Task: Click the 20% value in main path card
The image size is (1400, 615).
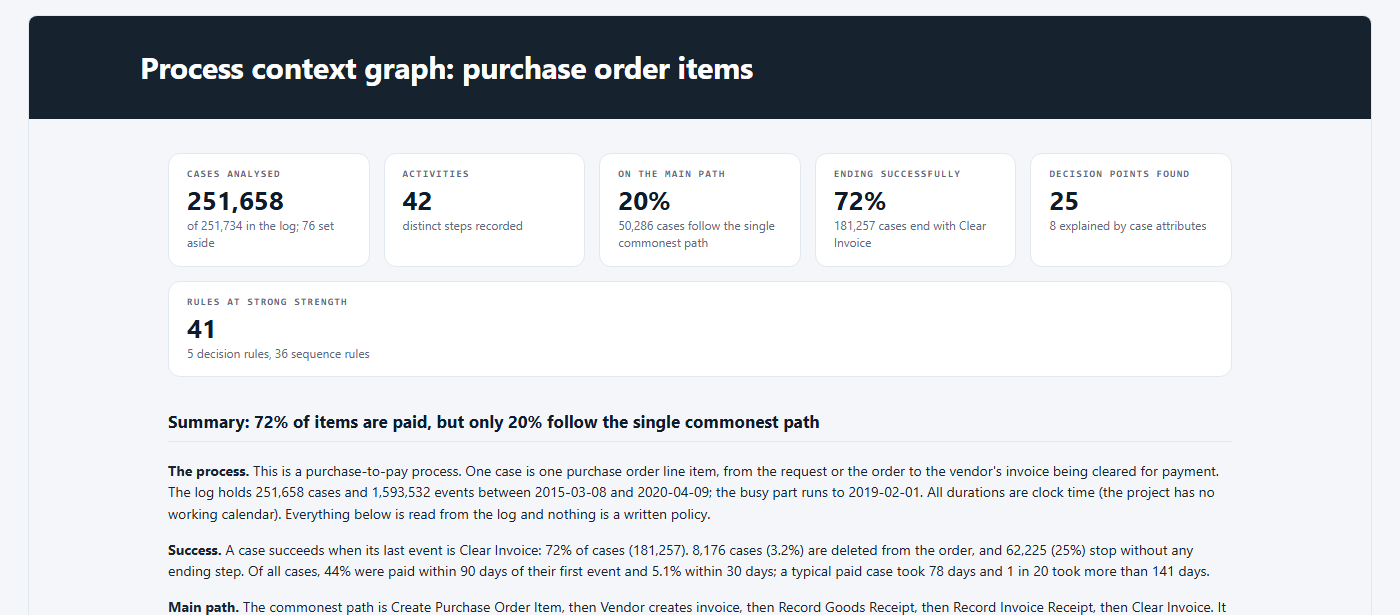Action: (x=644, y=201)
